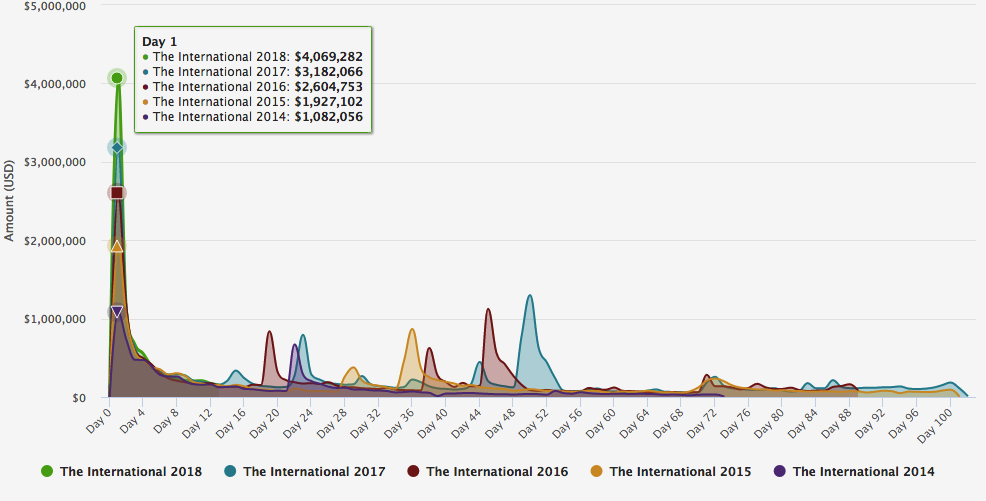Click the maroon 2016 peak near Day 45
Image resolution: width=986 pixels, height=501 pixels.
tap(488, 309)
